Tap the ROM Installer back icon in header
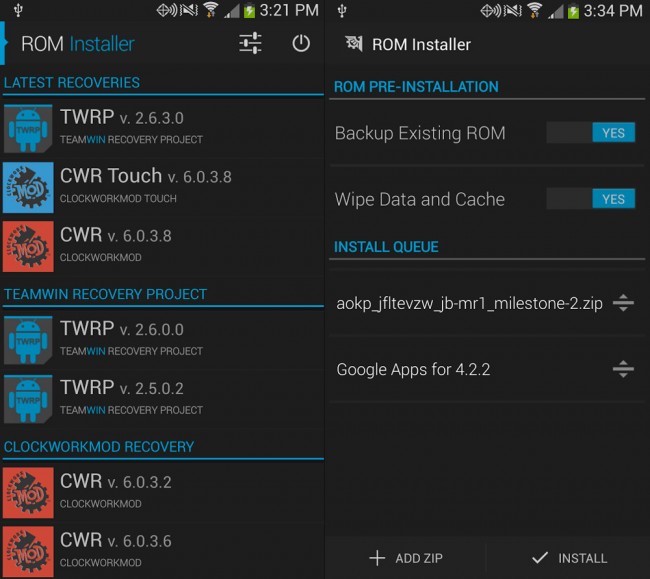This screenshot has width=650, height=579. (354, 44)
